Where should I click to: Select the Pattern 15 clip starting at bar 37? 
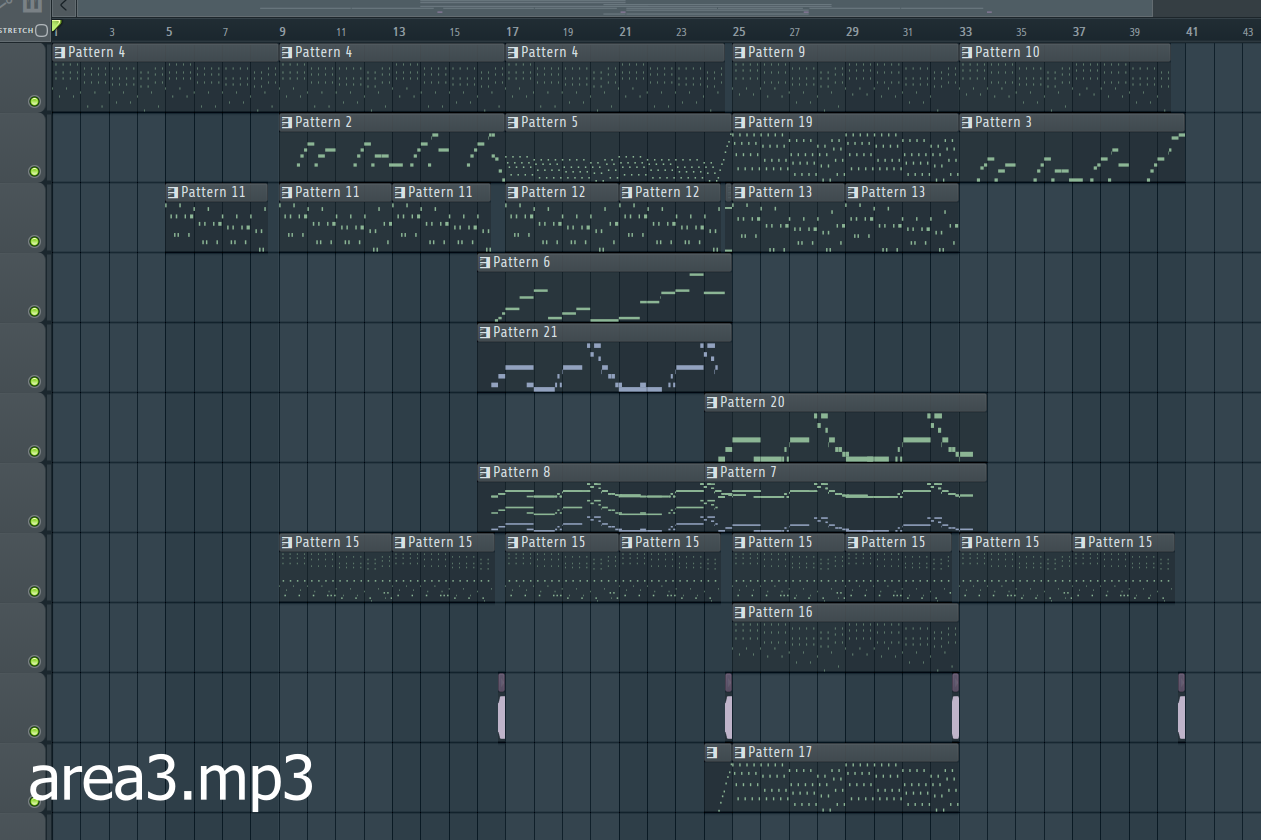tap(1123, 568)
